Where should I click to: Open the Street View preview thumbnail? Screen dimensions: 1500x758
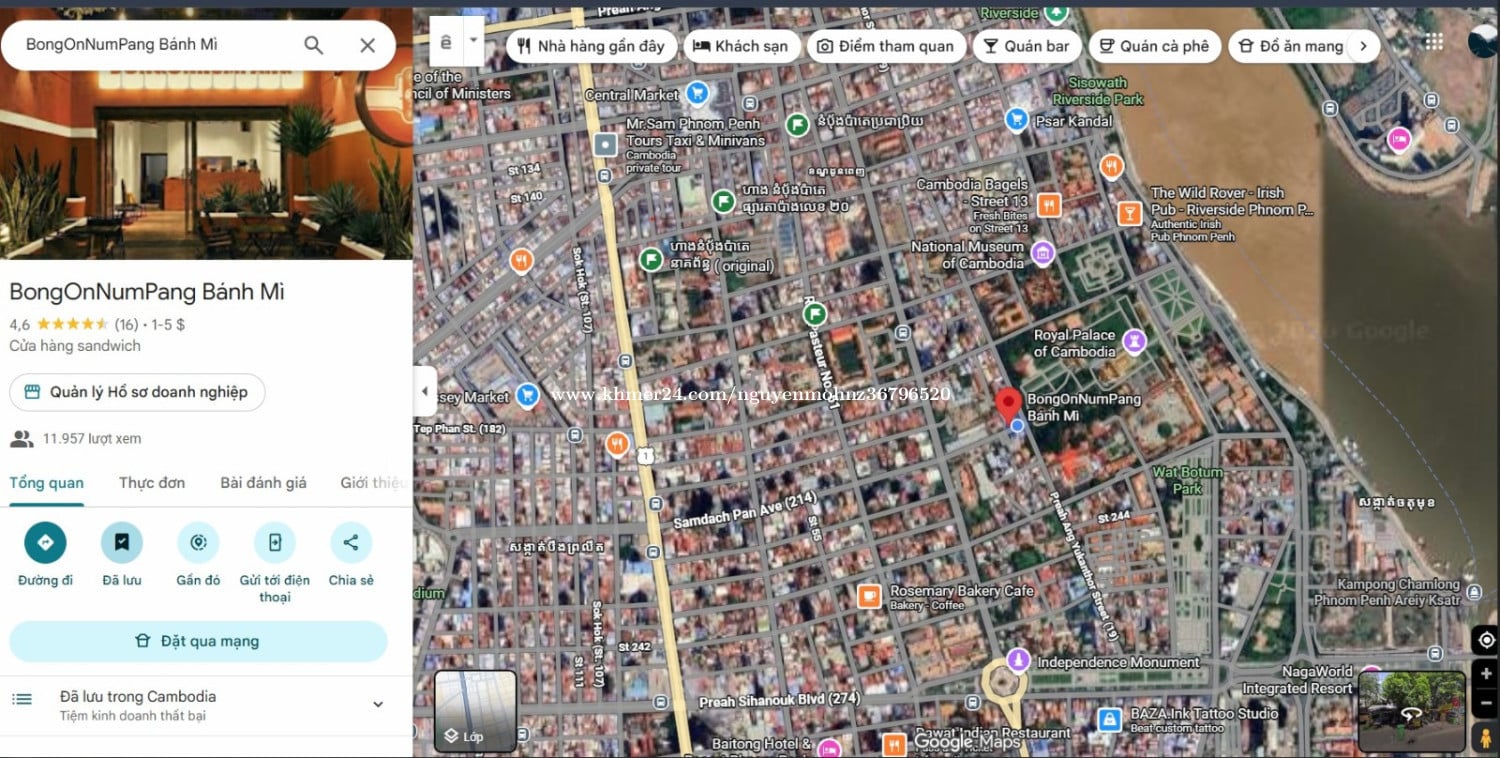tap(1411, 711)
